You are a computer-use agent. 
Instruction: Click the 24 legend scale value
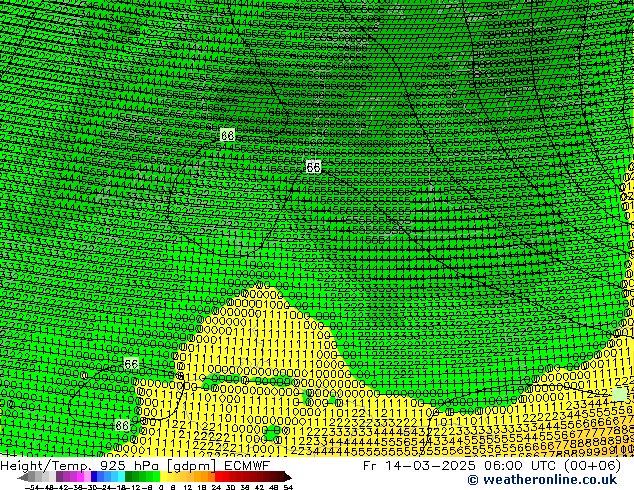click(x=216, y=487)
